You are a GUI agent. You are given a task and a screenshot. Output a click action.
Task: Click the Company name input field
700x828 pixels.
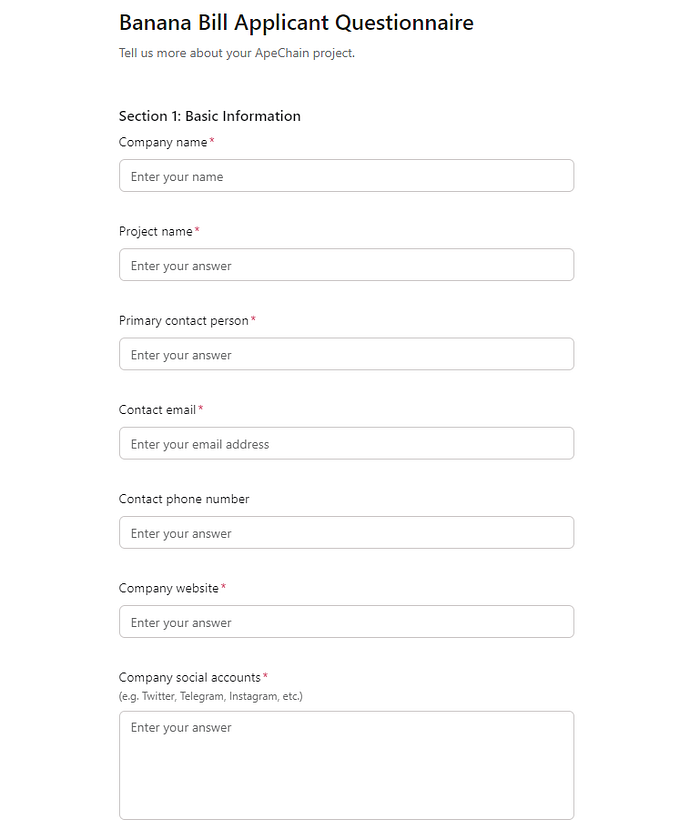click(346, 176)
